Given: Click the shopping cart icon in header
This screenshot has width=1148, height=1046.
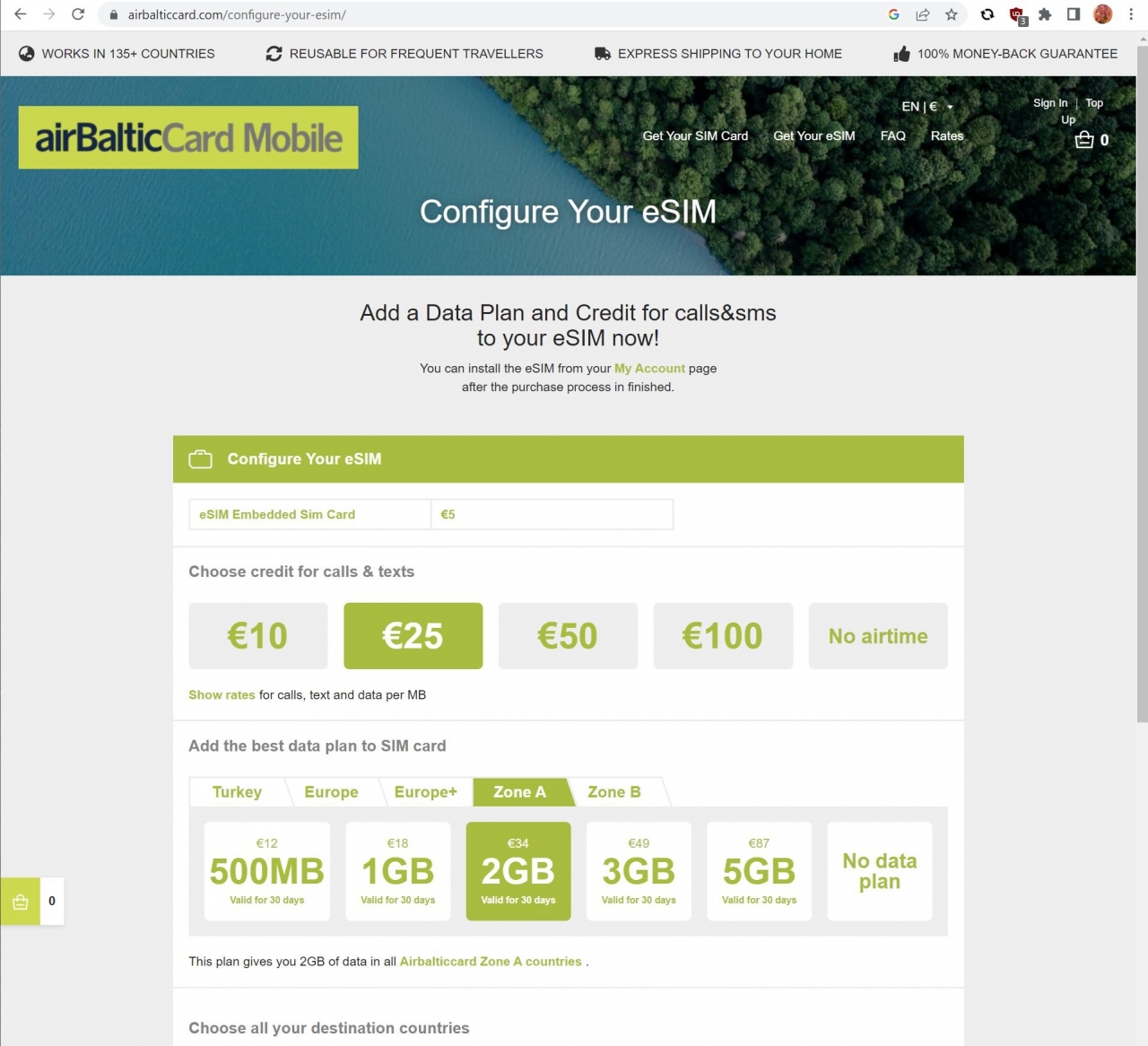Looking at the screenshot, I should click(1084, 140).
